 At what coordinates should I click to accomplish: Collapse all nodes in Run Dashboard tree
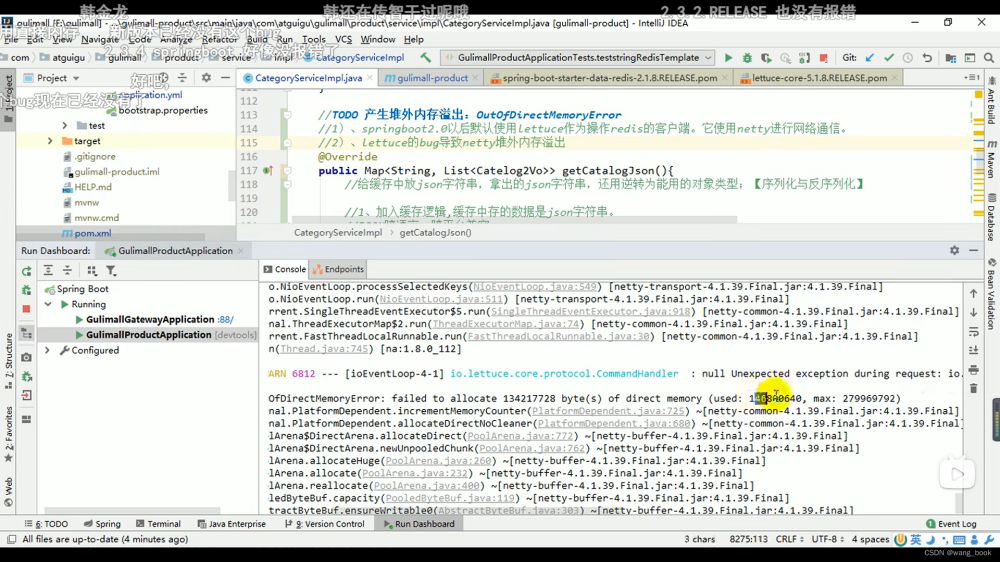click(67, 271)
